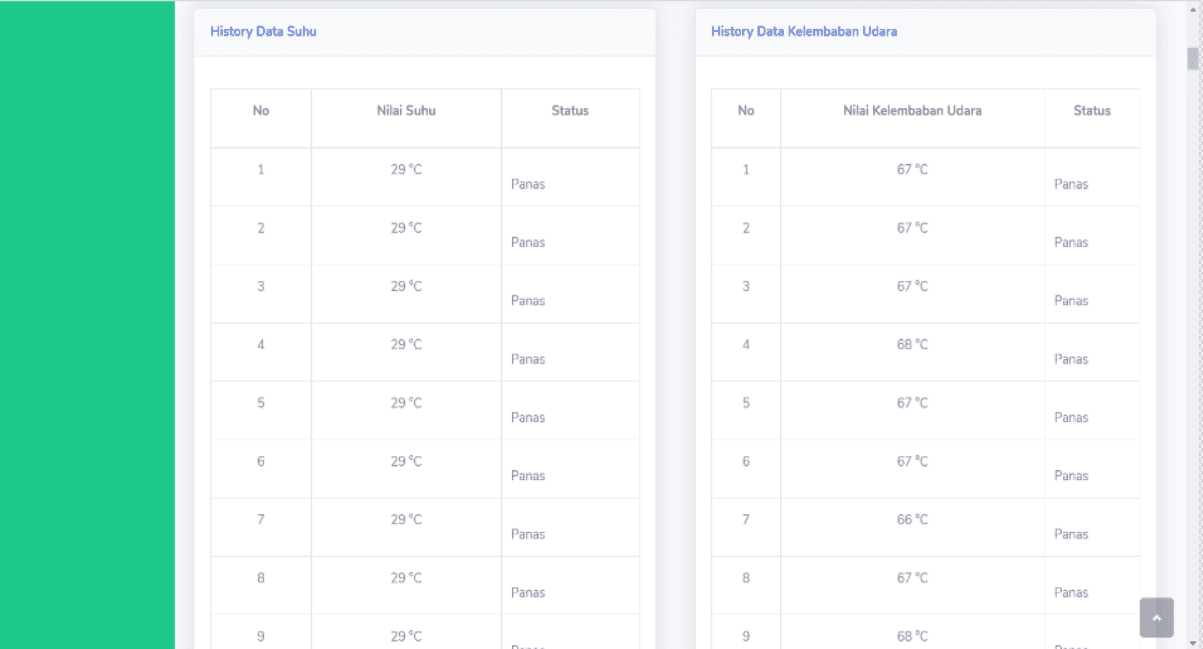
Task: Select row number 8 in Kelembaban table
Action: 746,578
